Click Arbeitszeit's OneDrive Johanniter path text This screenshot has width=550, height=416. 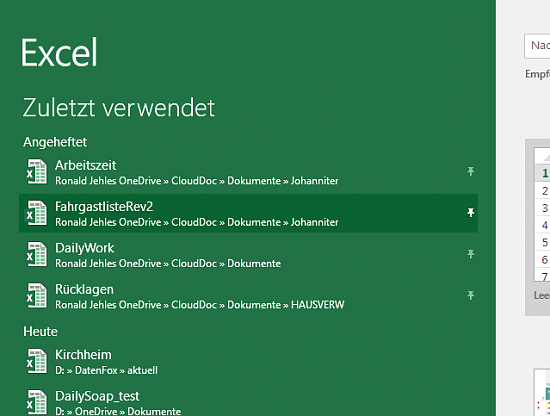tap(197, 181)
